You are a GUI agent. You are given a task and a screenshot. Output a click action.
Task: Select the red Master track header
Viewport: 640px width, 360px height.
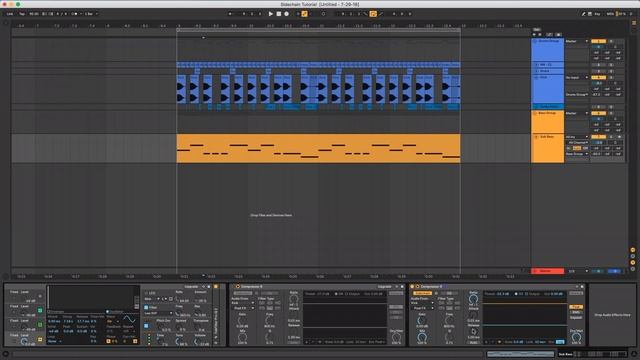pos(548,271)
